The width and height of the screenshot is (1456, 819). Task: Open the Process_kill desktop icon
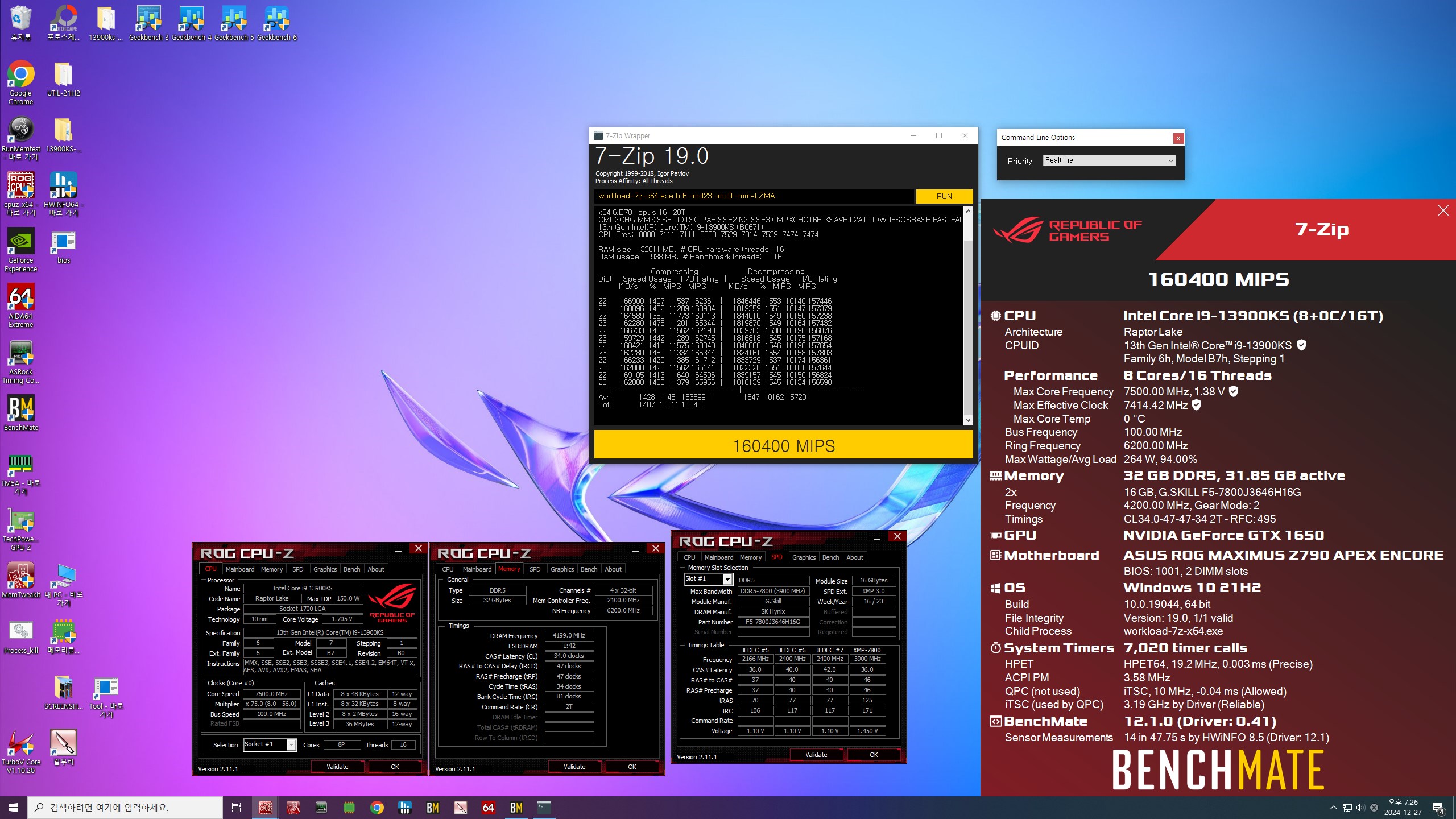pyautogui.click(x=21, y=636)
